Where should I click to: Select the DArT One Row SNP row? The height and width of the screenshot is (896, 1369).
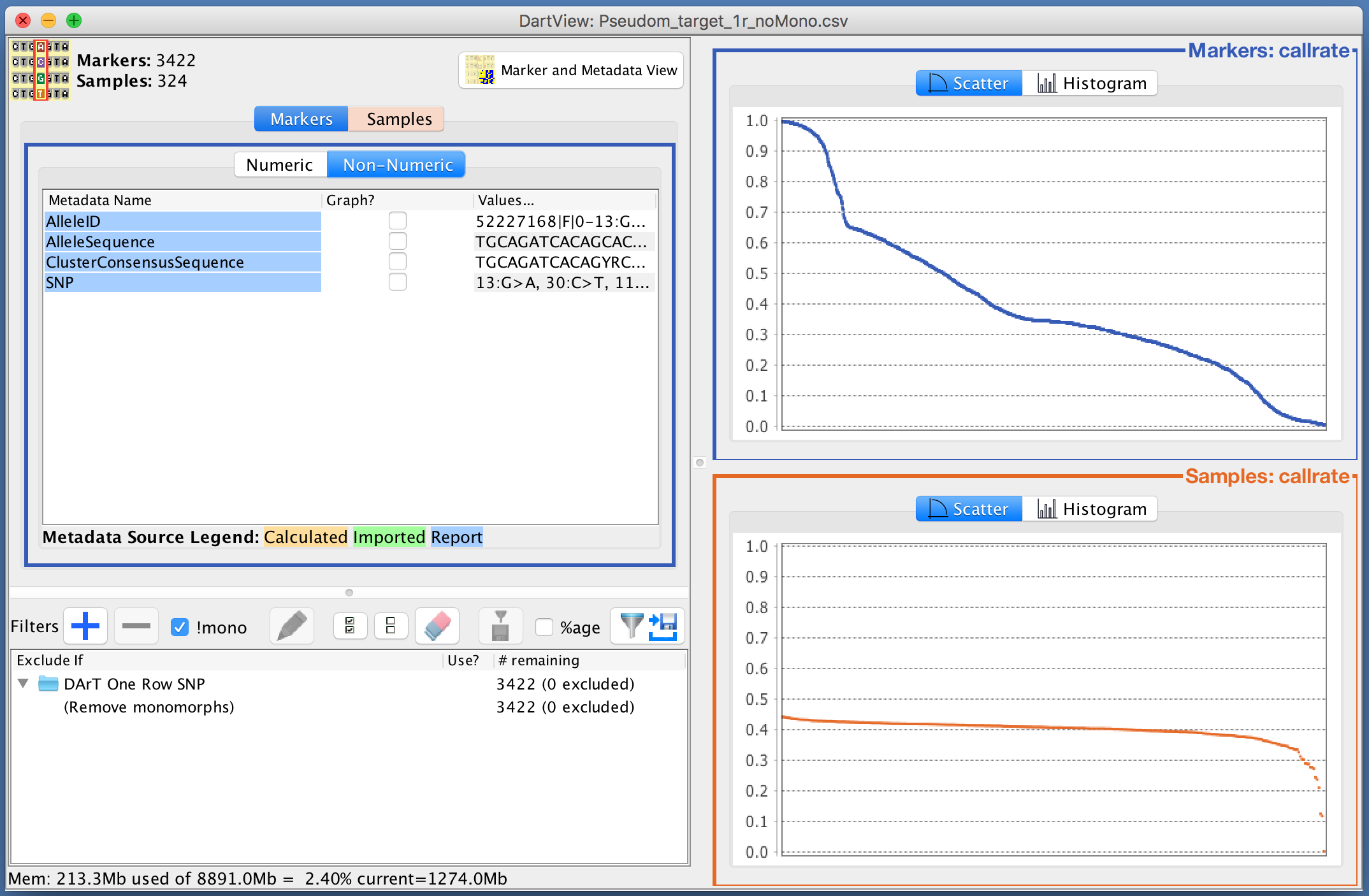[349, 684]
